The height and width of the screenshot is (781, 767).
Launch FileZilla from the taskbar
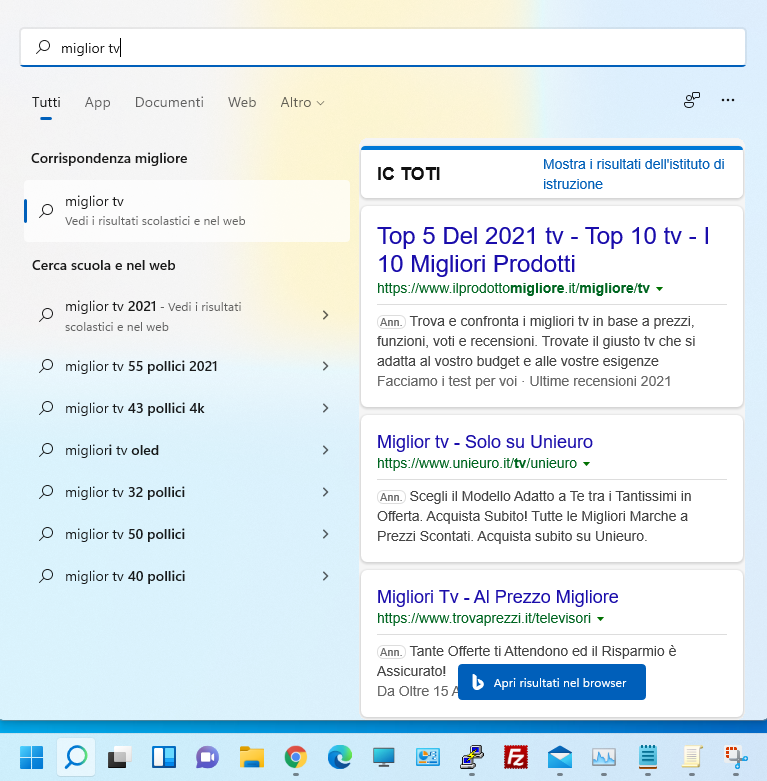click(x=515, y=756)
